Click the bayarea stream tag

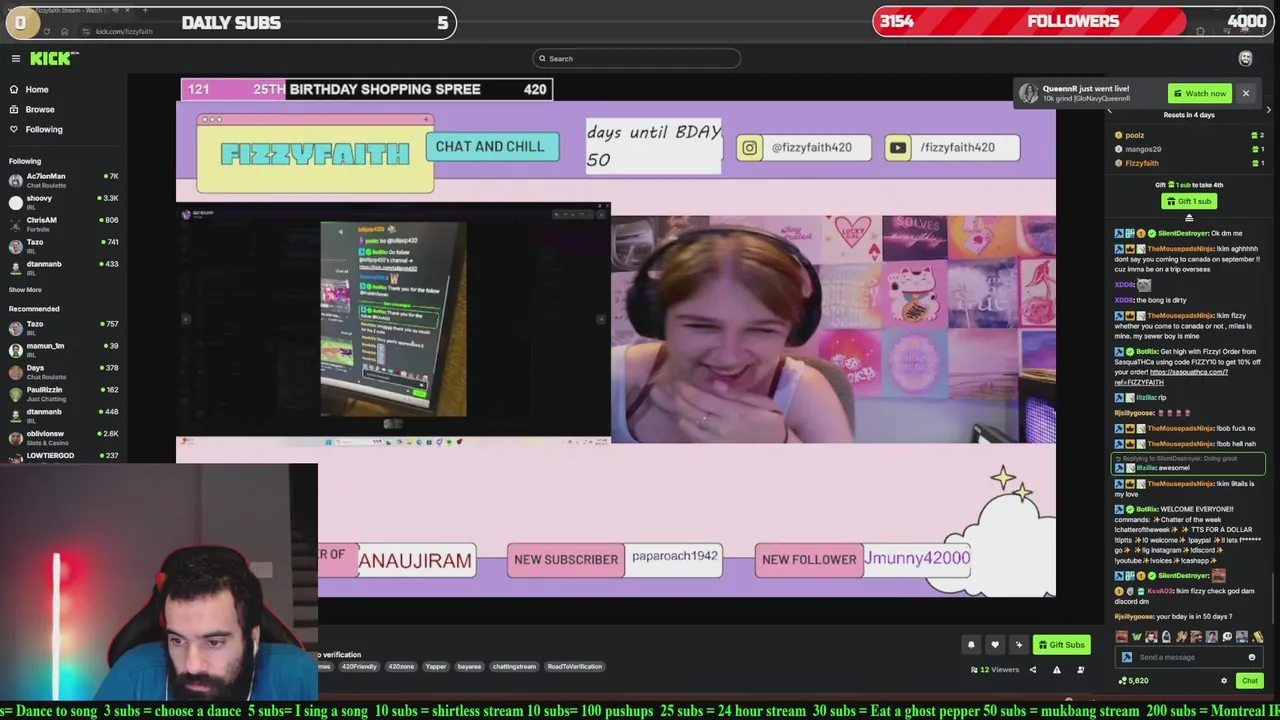pos(469,667)
